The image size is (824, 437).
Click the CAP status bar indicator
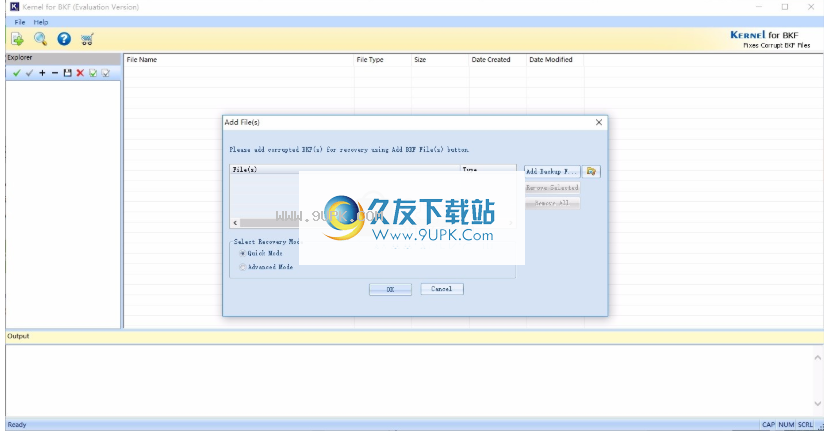[x=768, y=424]
